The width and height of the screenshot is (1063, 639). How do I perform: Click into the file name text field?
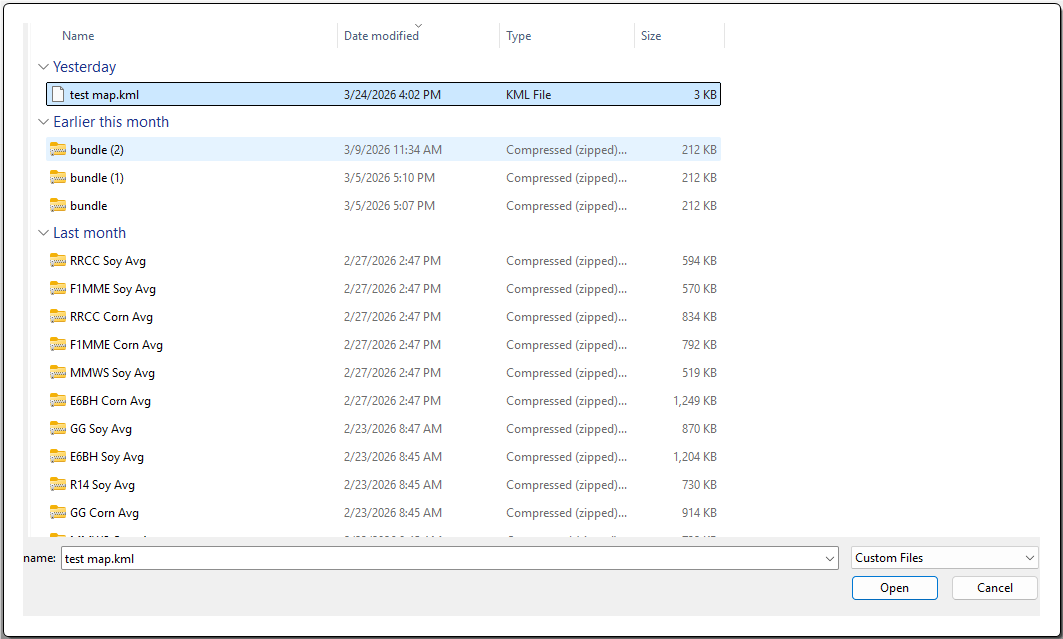click(440, 559)
